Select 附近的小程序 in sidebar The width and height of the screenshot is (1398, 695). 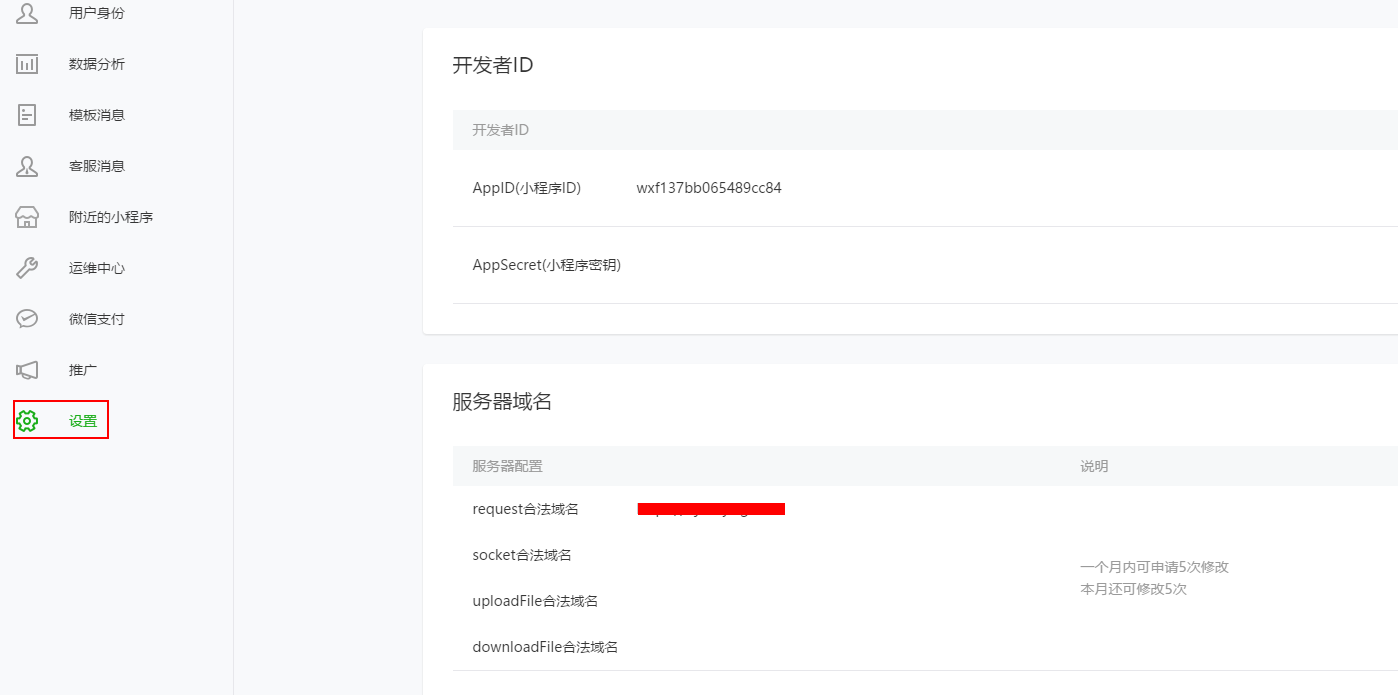tap(111, 217)
